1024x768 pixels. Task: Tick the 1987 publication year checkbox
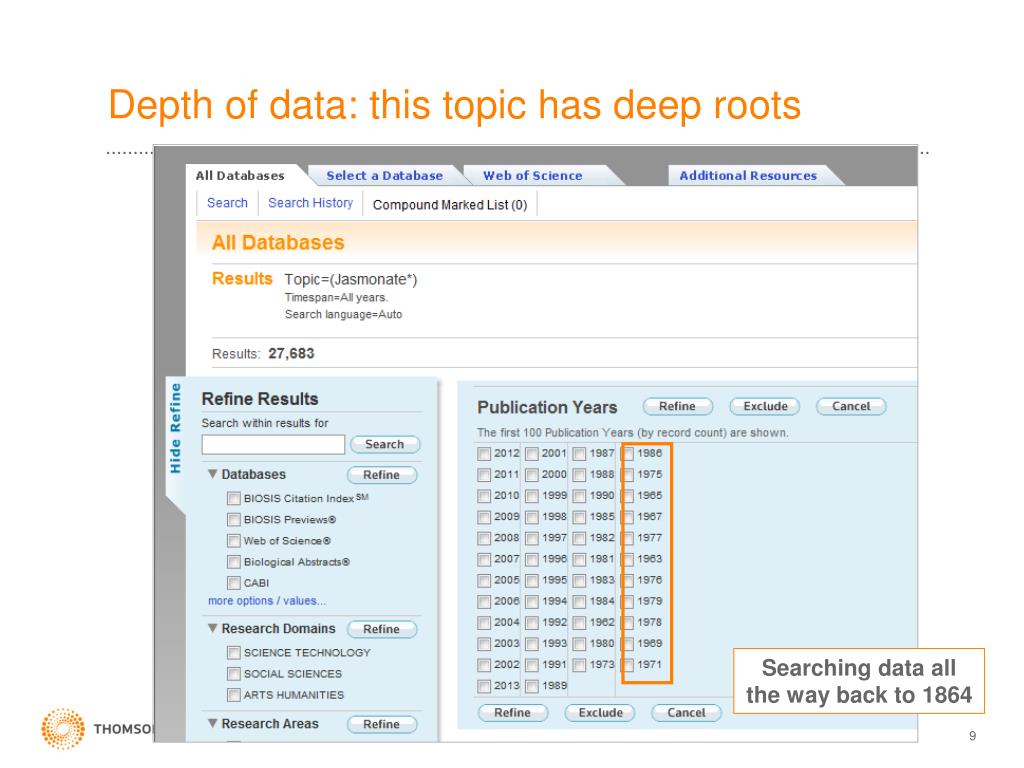tap(579, 454)
